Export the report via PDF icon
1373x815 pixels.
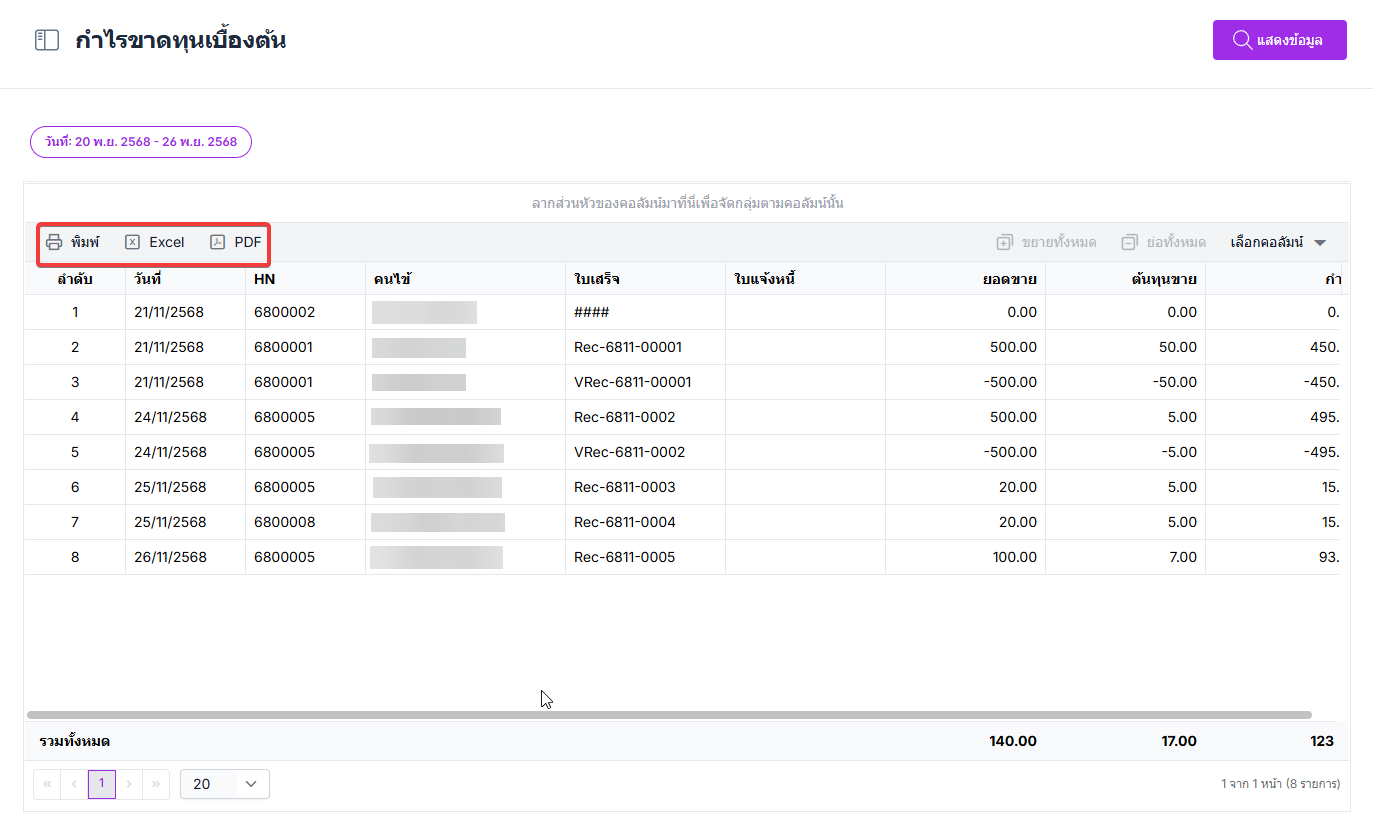point(218,242)
